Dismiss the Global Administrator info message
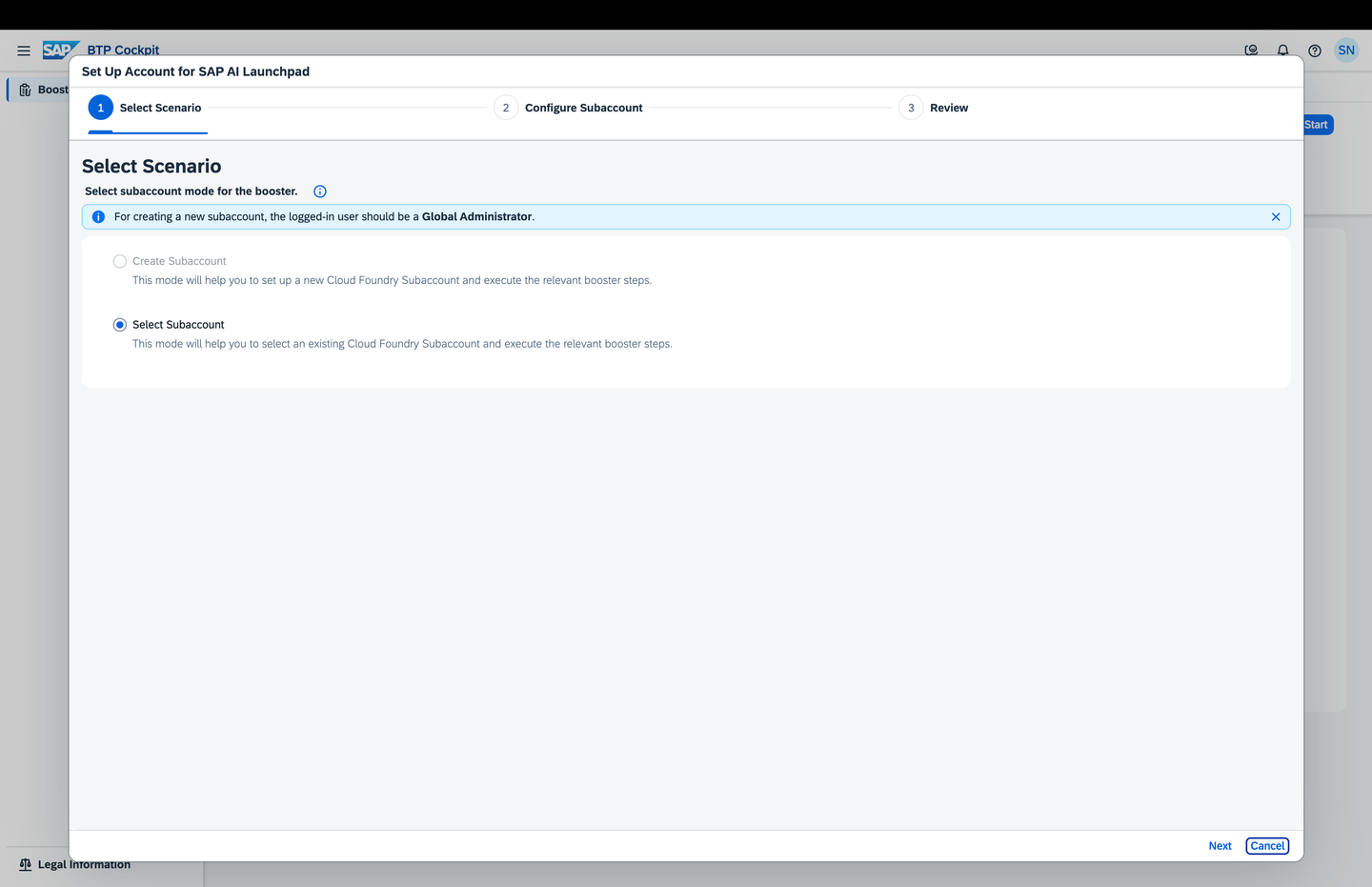1372x887 pixels. pyautogui.click(x=1276, y=217)
